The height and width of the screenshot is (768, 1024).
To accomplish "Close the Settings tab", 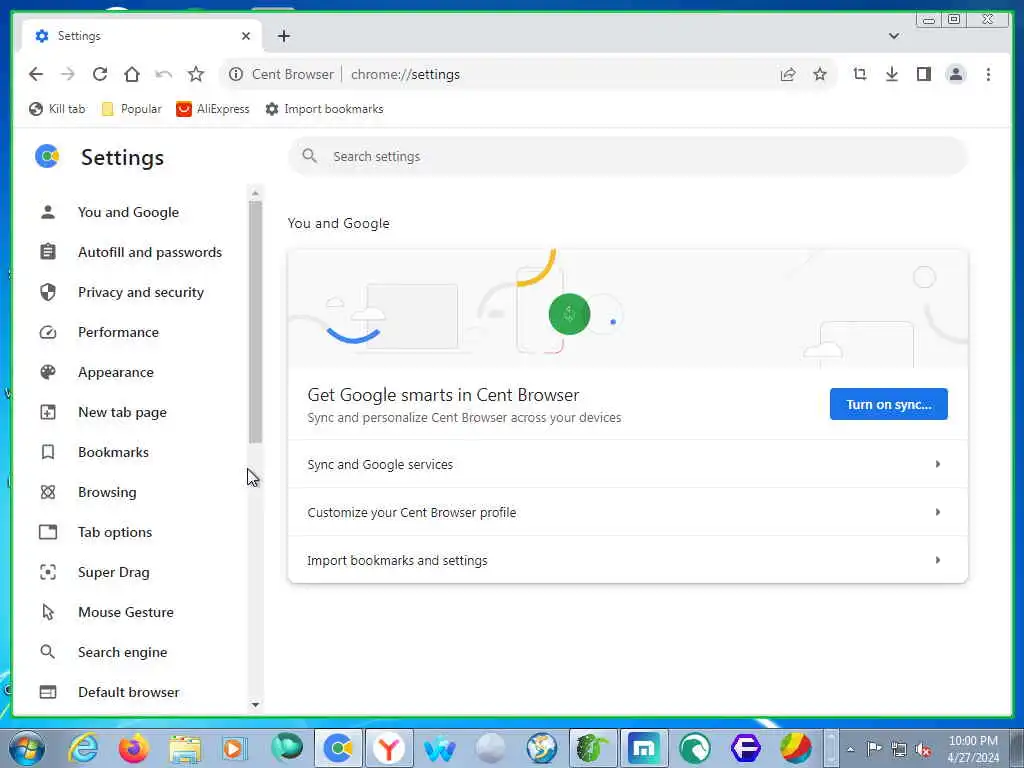I will (x=246, y=36).
